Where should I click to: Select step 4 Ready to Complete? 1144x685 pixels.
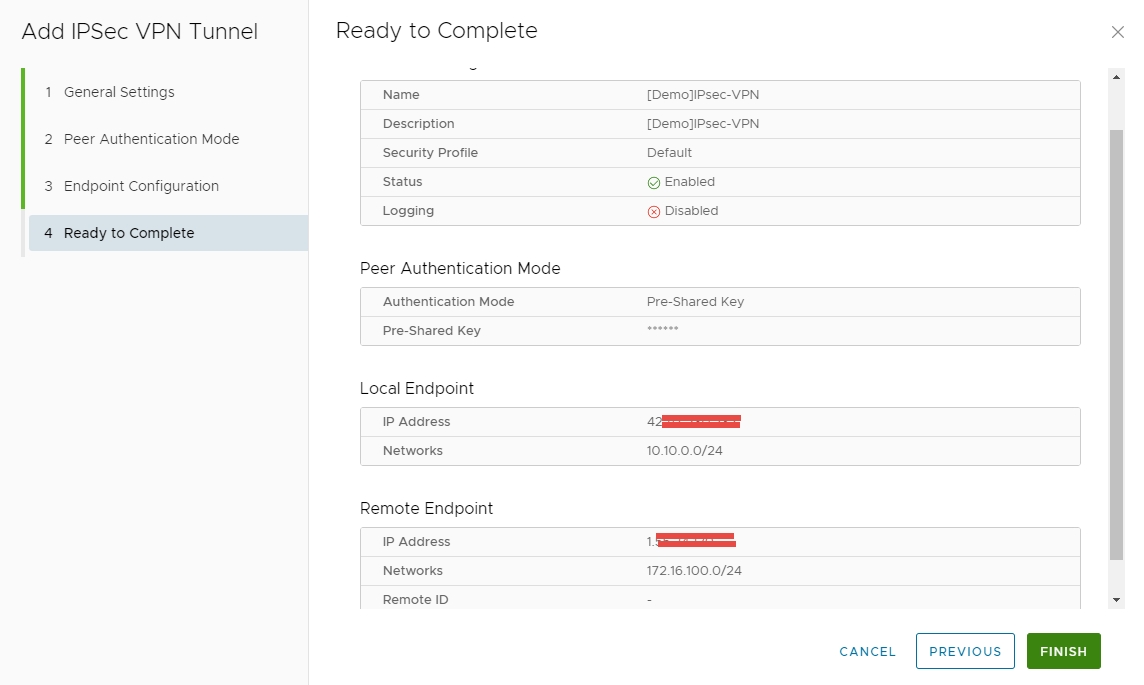pos(129,233)
